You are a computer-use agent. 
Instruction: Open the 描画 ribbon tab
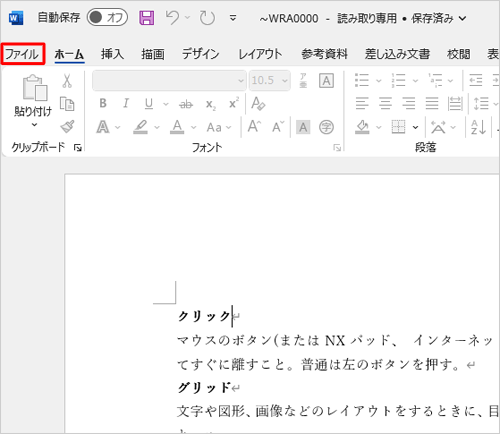point(153,54)
